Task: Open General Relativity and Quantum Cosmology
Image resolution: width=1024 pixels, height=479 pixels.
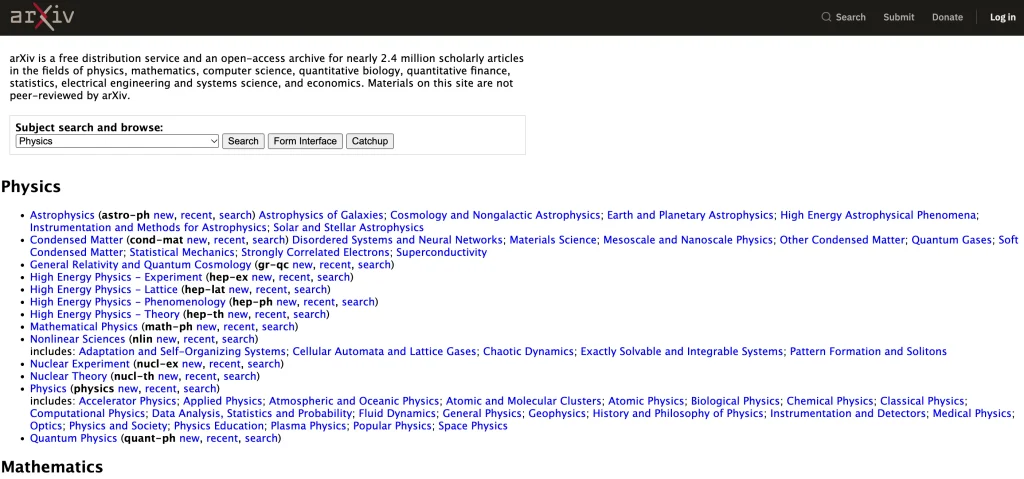Action: tap(140, 265)
